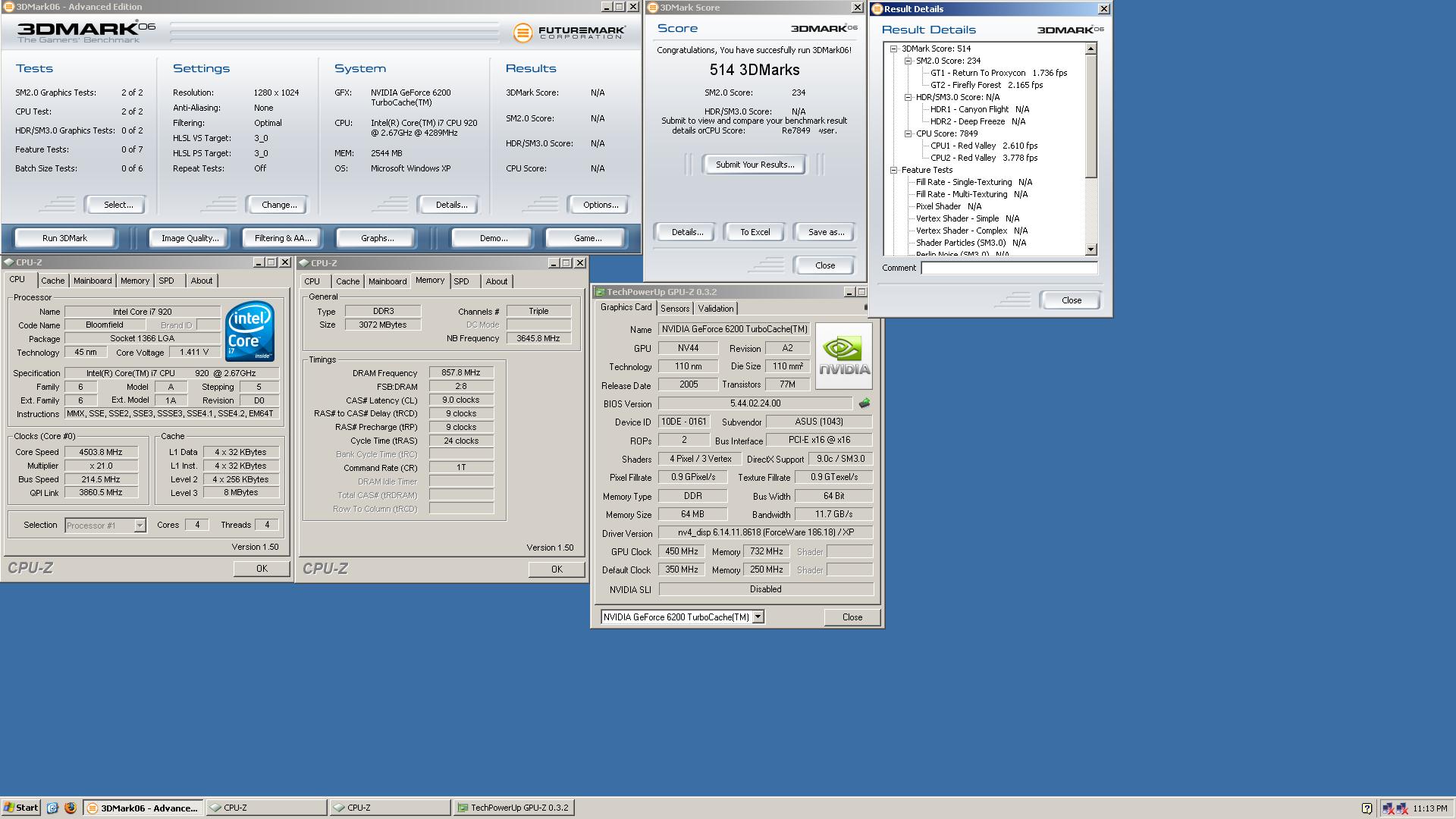
Task: Collapse the Feature Tests tree node
Action: (893, 170)
